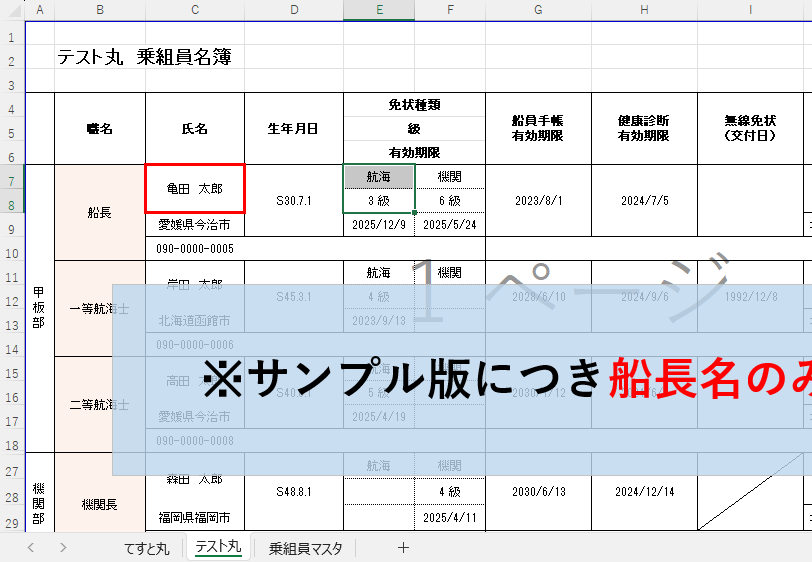
Task: Select column G header
Action: [x=538, y=10]
